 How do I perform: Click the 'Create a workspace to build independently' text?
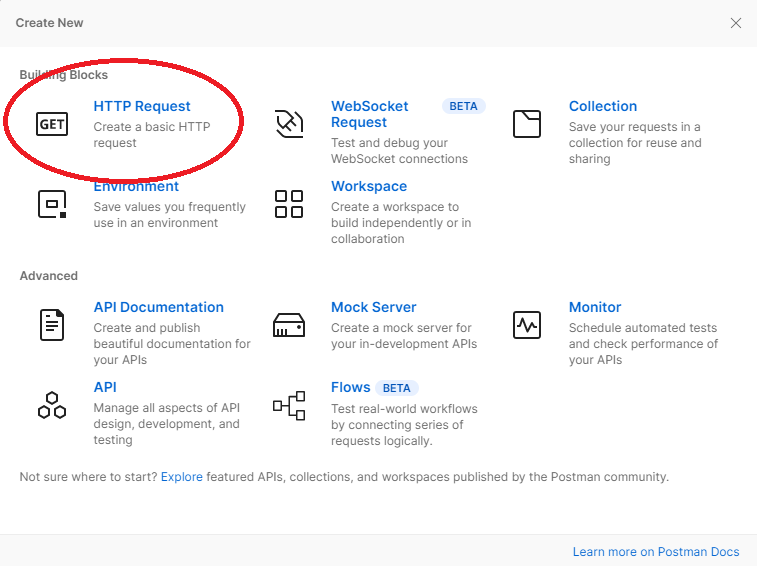(401, 223)
